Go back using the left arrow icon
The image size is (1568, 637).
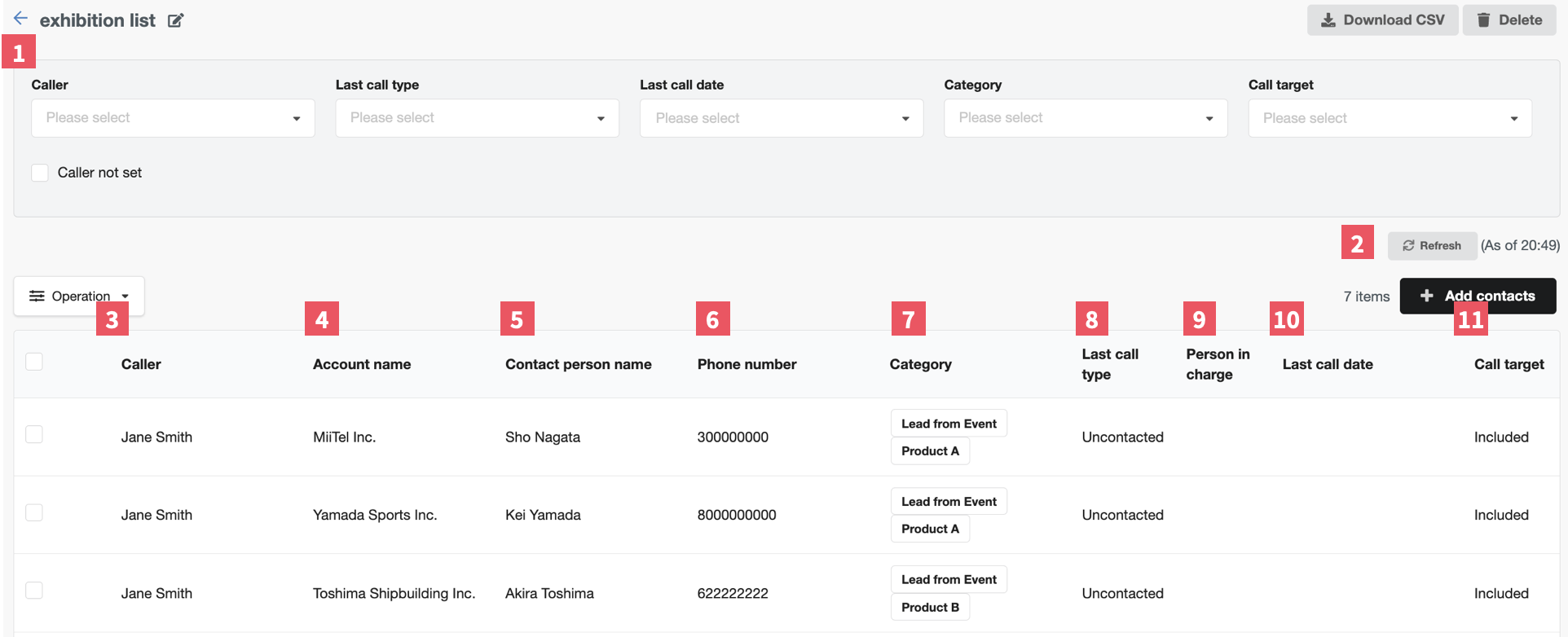20,19
